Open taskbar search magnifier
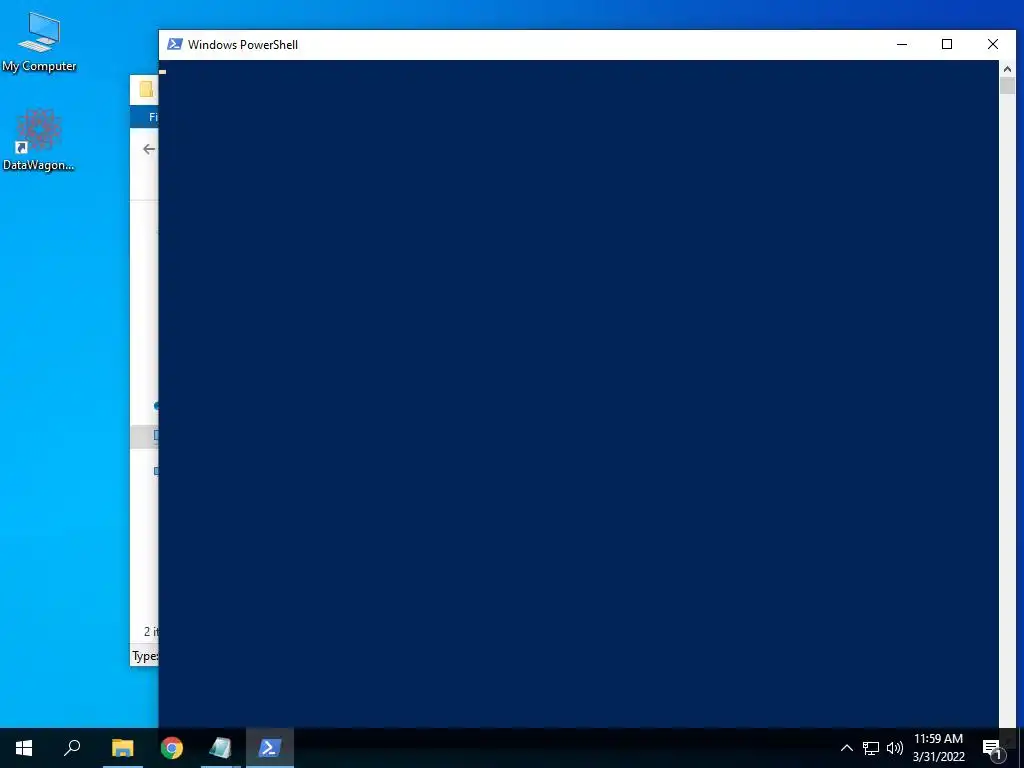 click(72, 748)
